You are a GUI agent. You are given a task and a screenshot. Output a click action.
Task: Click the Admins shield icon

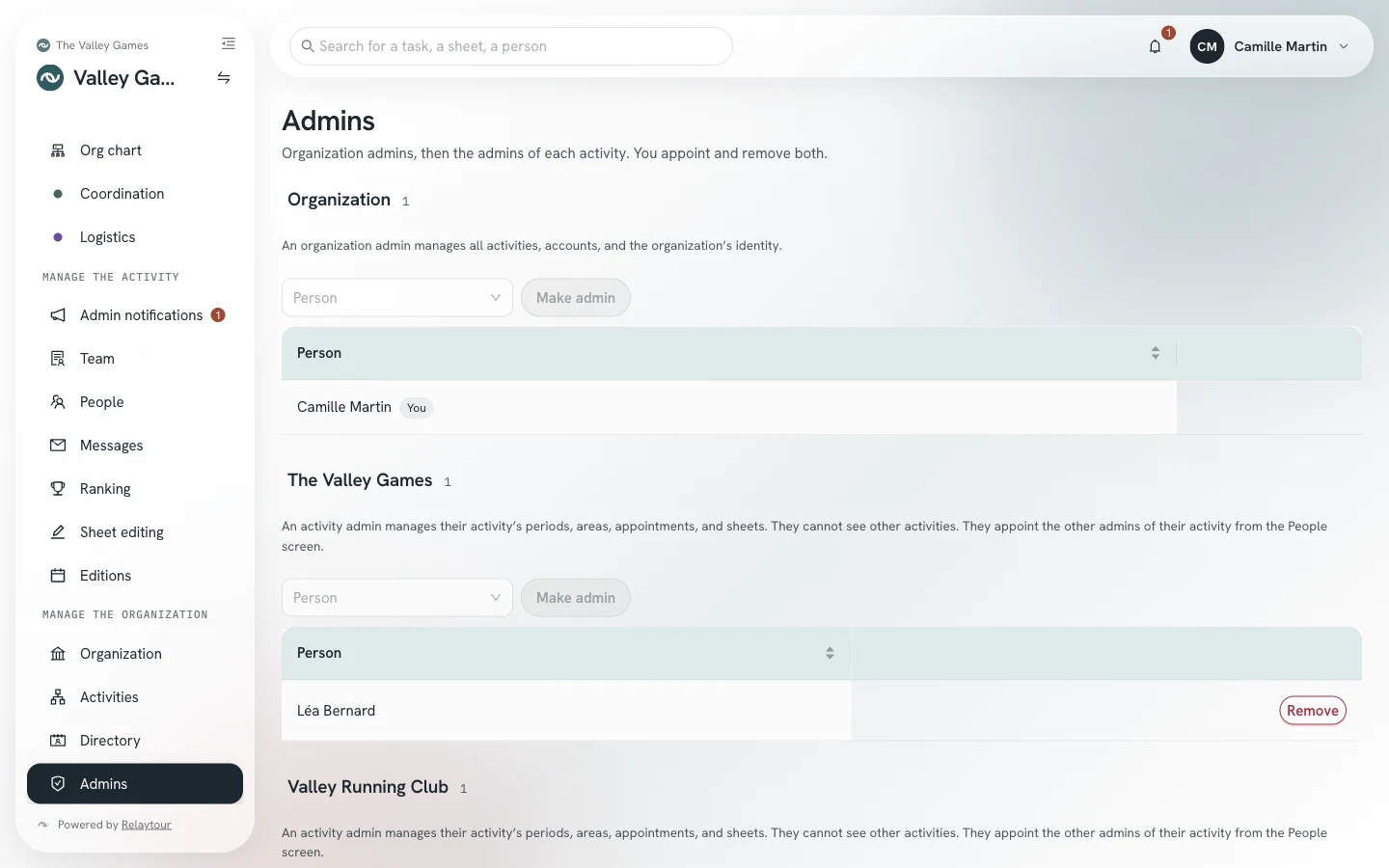(x=58, y=784)
